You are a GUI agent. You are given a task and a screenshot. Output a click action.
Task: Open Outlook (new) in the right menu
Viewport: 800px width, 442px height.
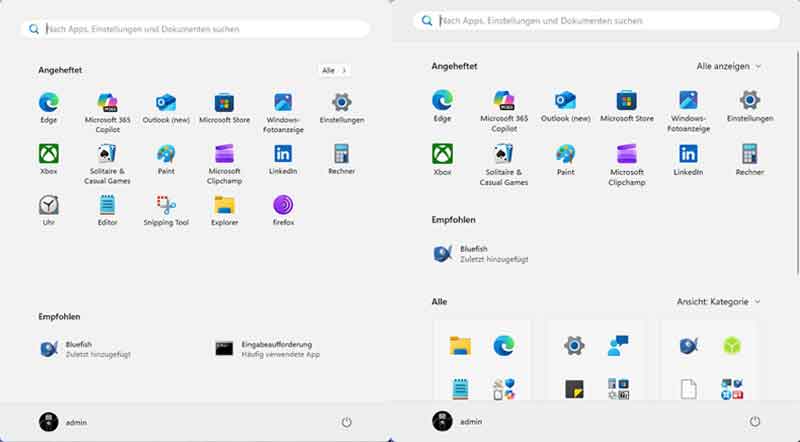point(565,107)
